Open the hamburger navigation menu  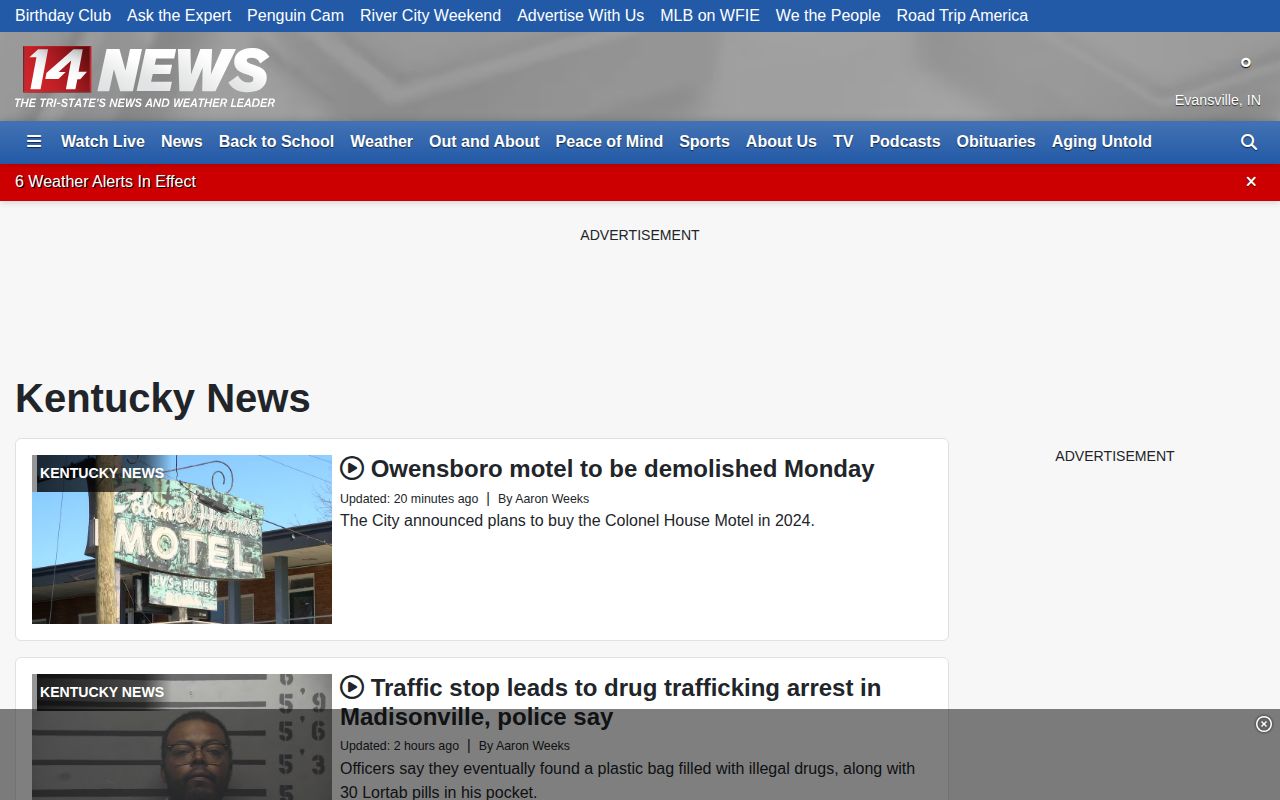(x=34, y=142)
